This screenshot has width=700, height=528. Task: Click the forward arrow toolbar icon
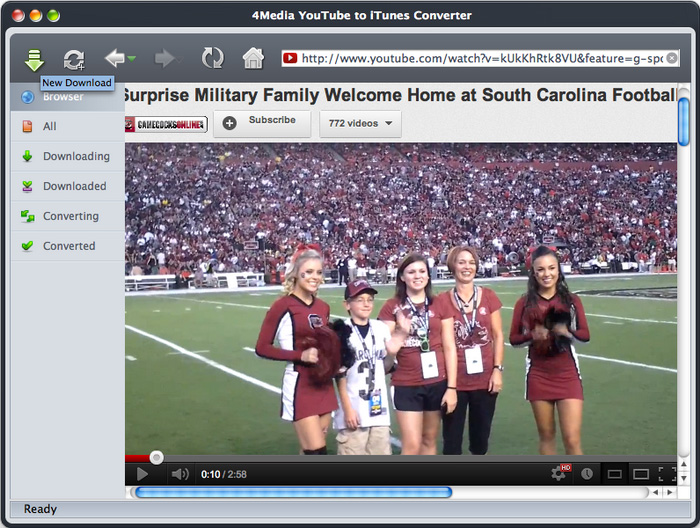point(164,59)
